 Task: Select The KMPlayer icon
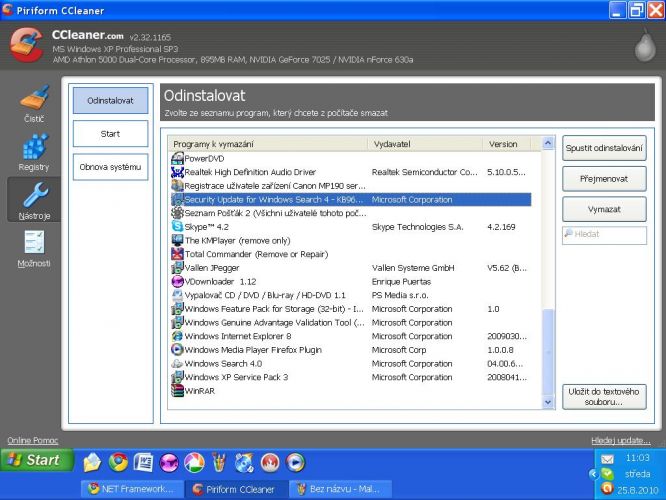click(177, 240)
